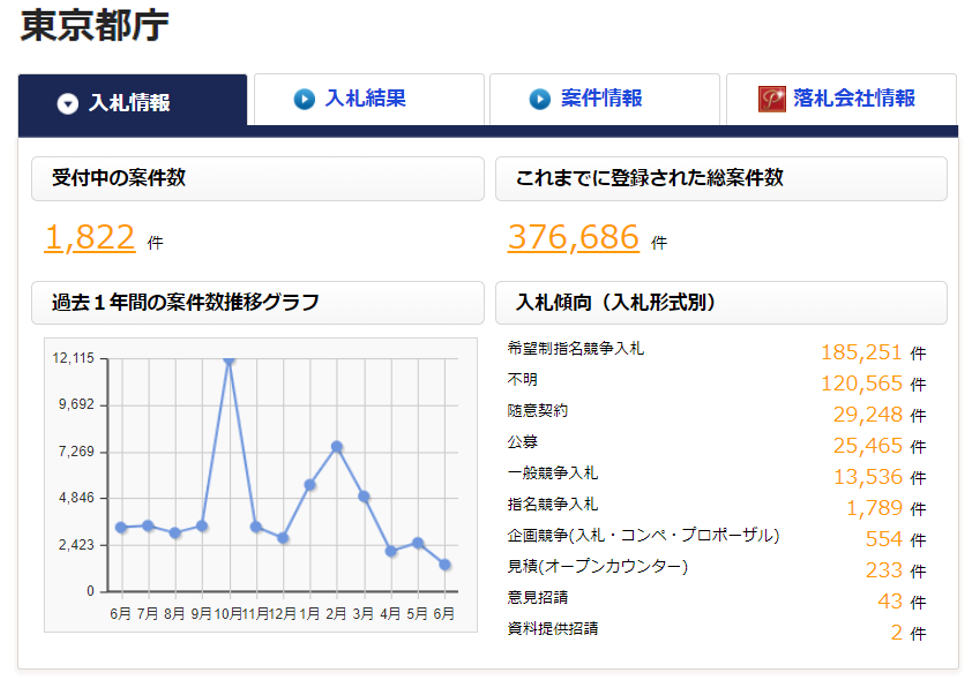Click the 入札傾向(入札形式別) header
This screenshot has width=976, height=678.
[x=721, y=303]
